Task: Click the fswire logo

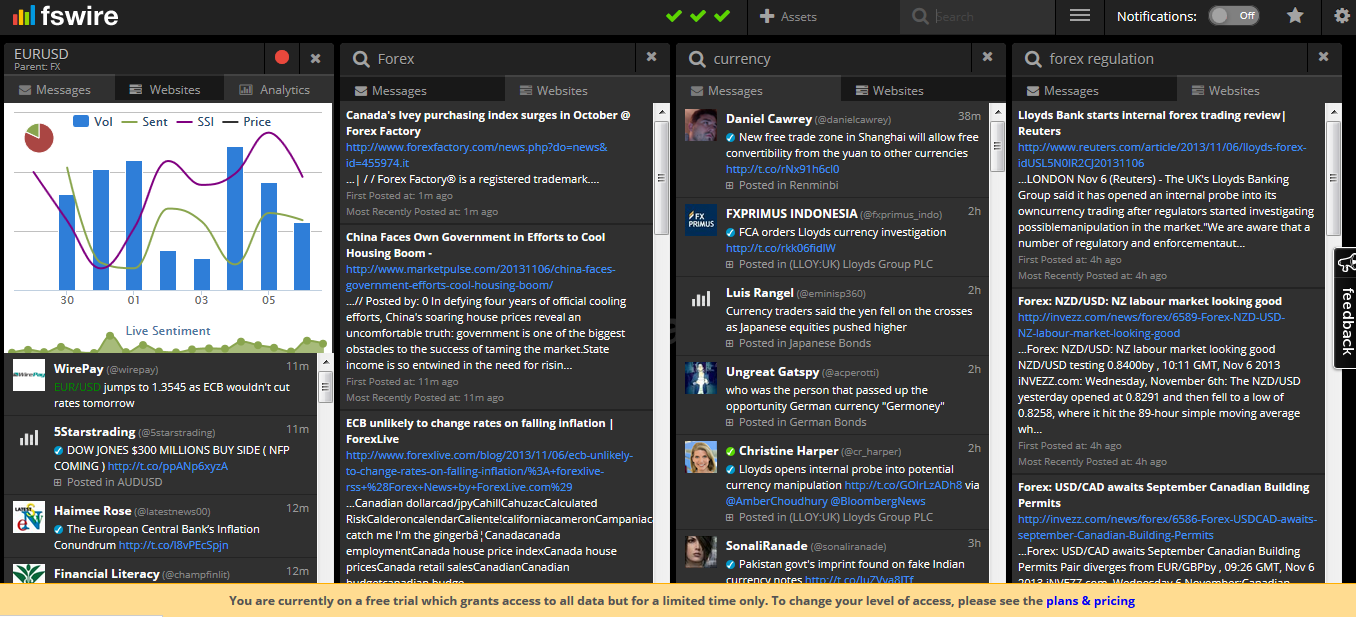Action: click(67, 16)
